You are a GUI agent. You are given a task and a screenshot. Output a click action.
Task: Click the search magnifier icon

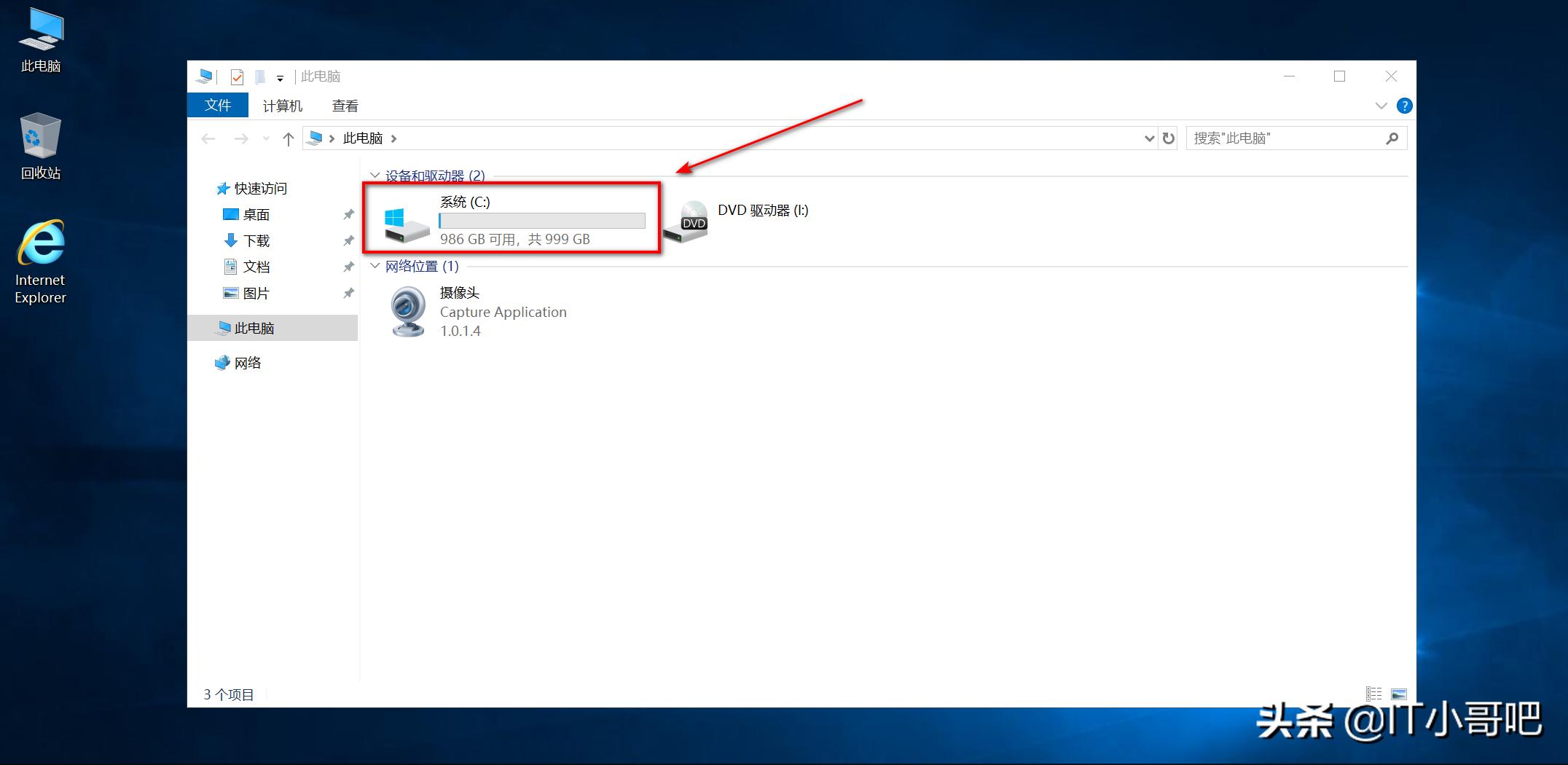click(x=1392, y=138)
